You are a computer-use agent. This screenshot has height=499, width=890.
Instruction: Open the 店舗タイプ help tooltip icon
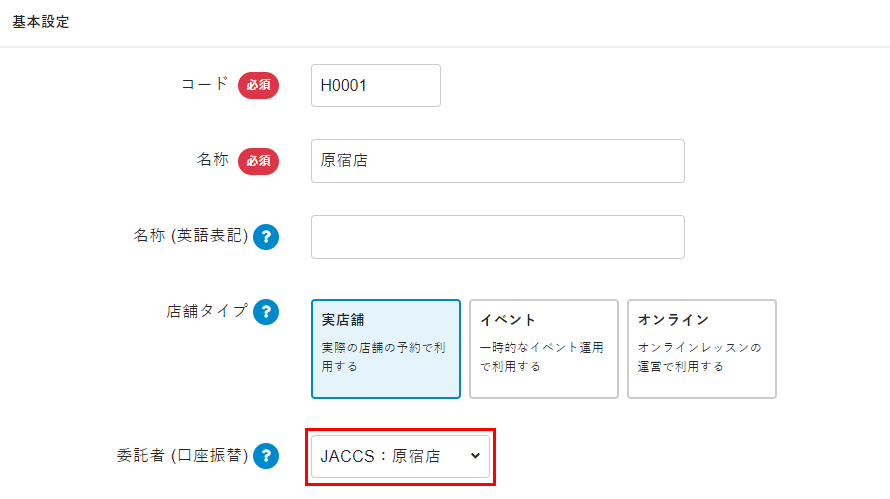[266, 312]
